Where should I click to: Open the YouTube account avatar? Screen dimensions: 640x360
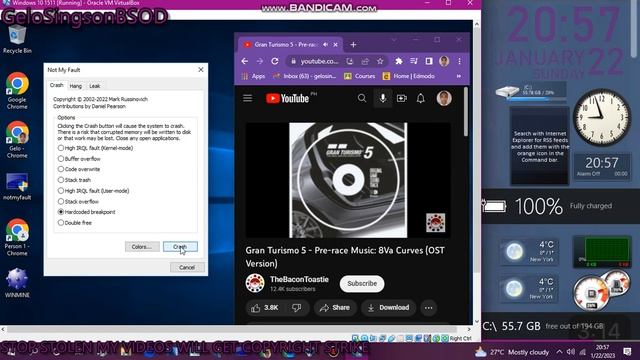pyautogui.click(x=444, y=98)
